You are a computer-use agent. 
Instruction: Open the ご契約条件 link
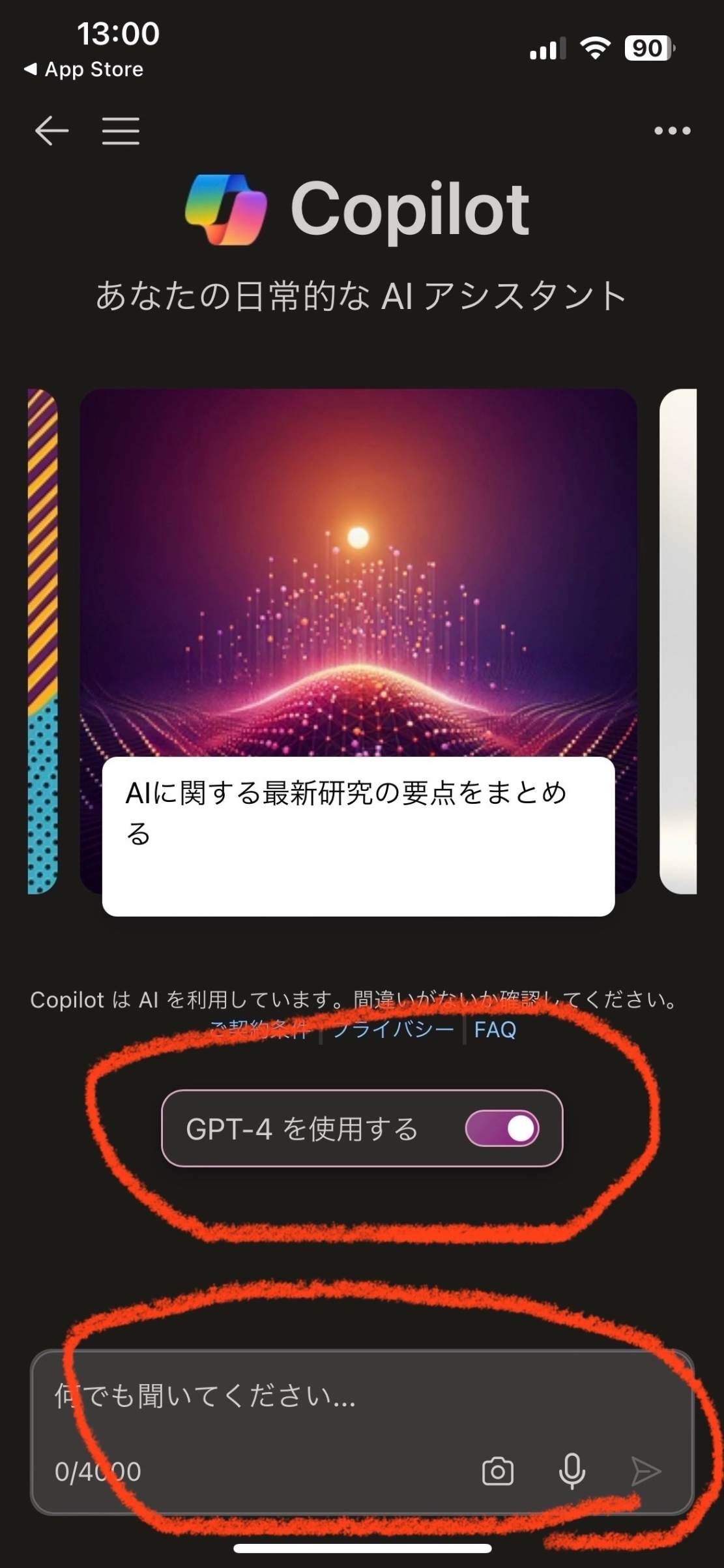[261, 1029]
